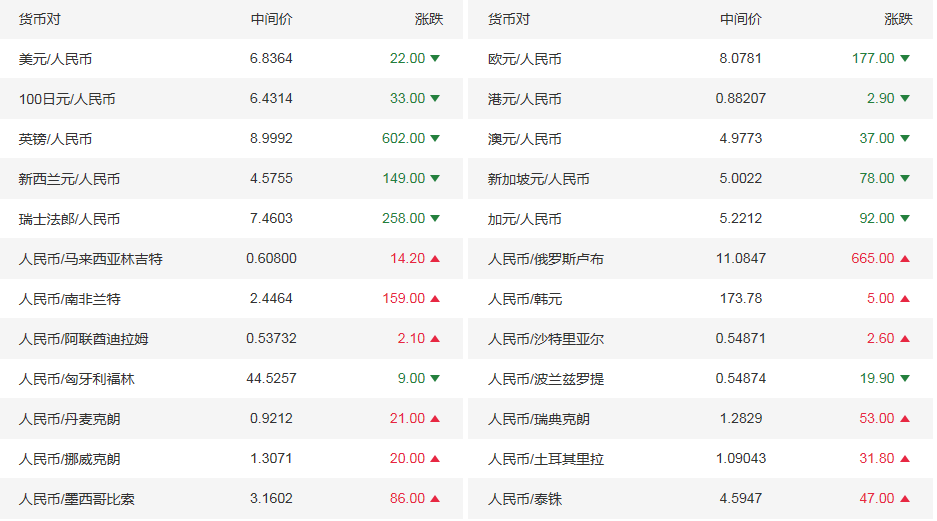The width and height of the screenshot is (937, 521).
Task: Click the right 涨跌 column header
Action: (898, 19)
